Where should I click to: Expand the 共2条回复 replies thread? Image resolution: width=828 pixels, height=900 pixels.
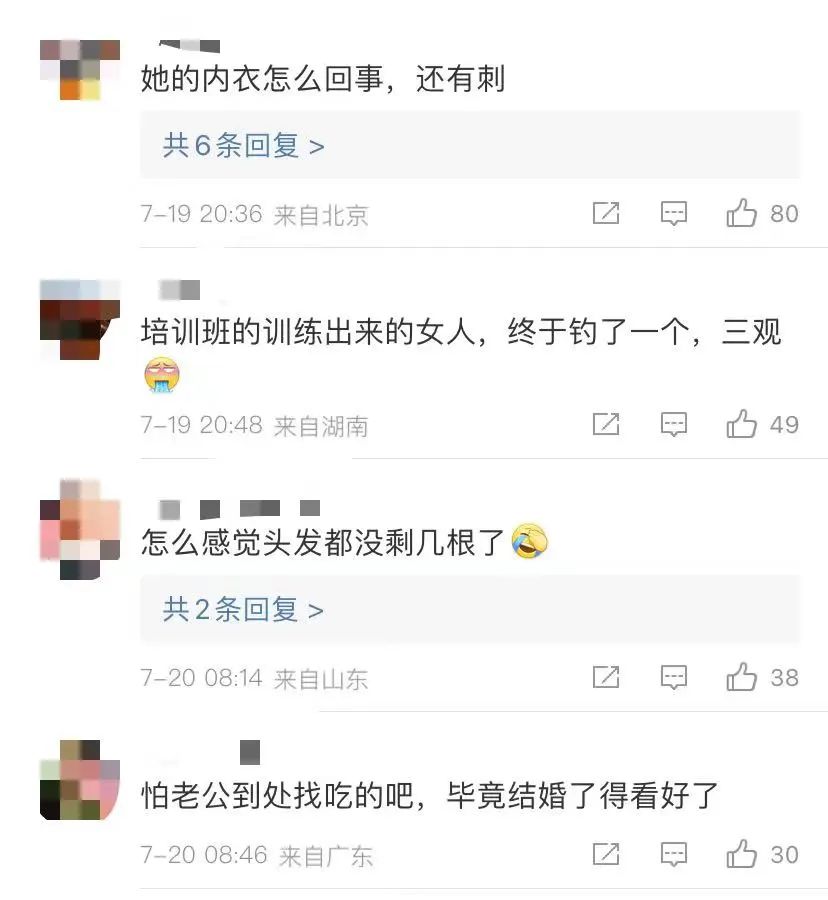pyautogui.click(x=243, y=609)
